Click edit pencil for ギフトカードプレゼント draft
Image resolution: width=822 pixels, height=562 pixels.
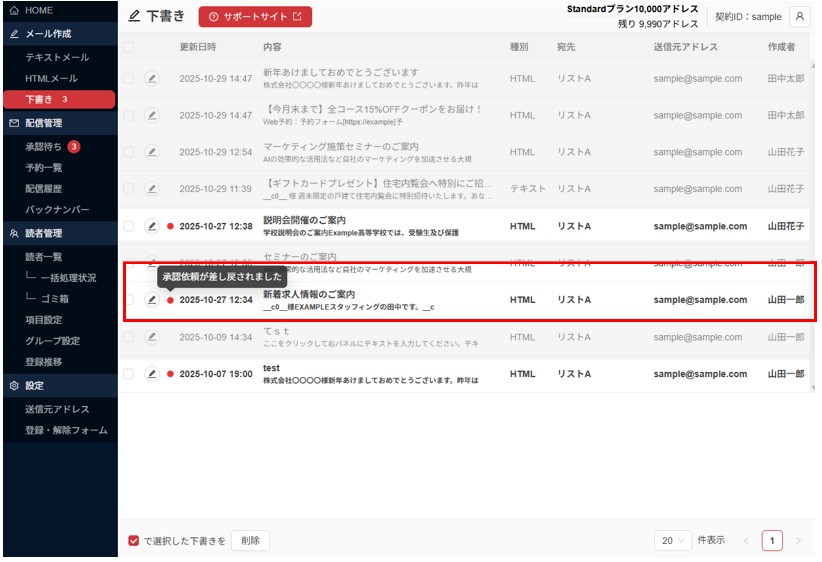pos(152,189)
